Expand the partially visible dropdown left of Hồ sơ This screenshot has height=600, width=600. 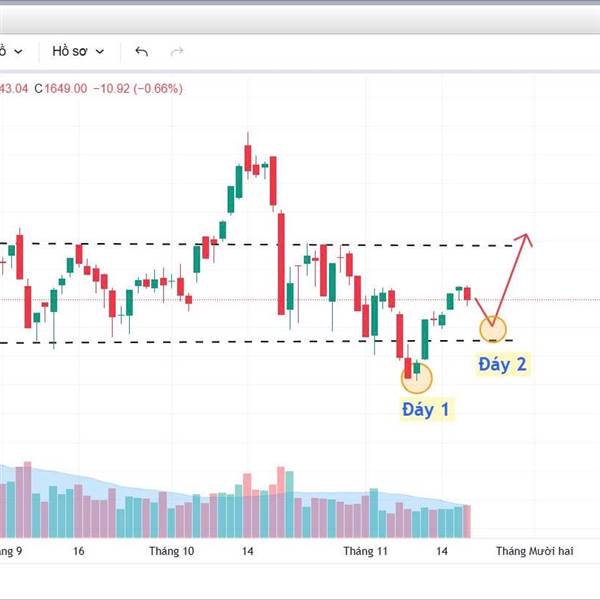tap(12, 51)
